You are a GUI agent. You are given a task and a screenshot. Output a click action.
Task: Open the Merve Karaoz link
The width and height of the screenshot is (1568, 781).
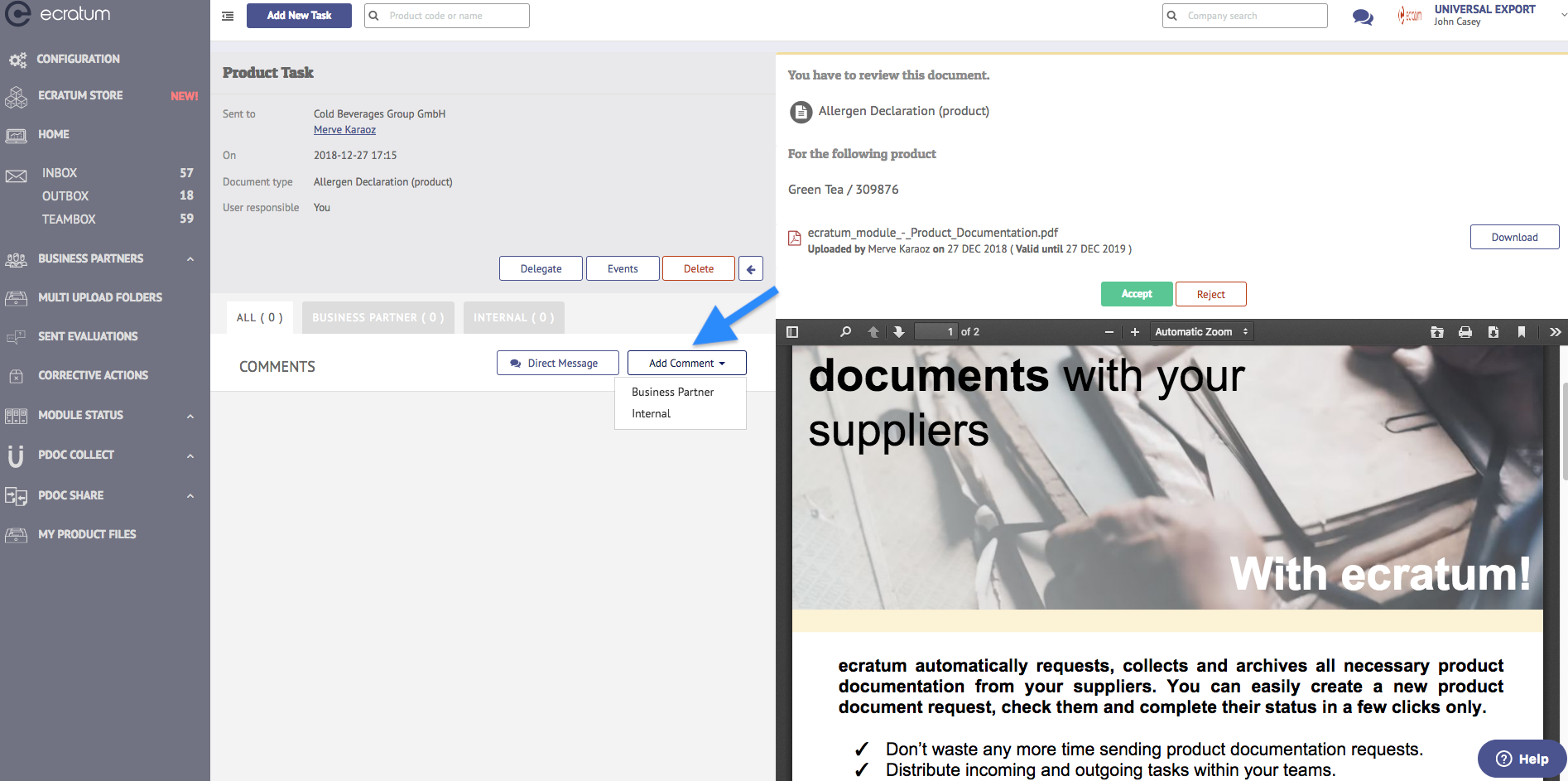click(x=344, y=130)
